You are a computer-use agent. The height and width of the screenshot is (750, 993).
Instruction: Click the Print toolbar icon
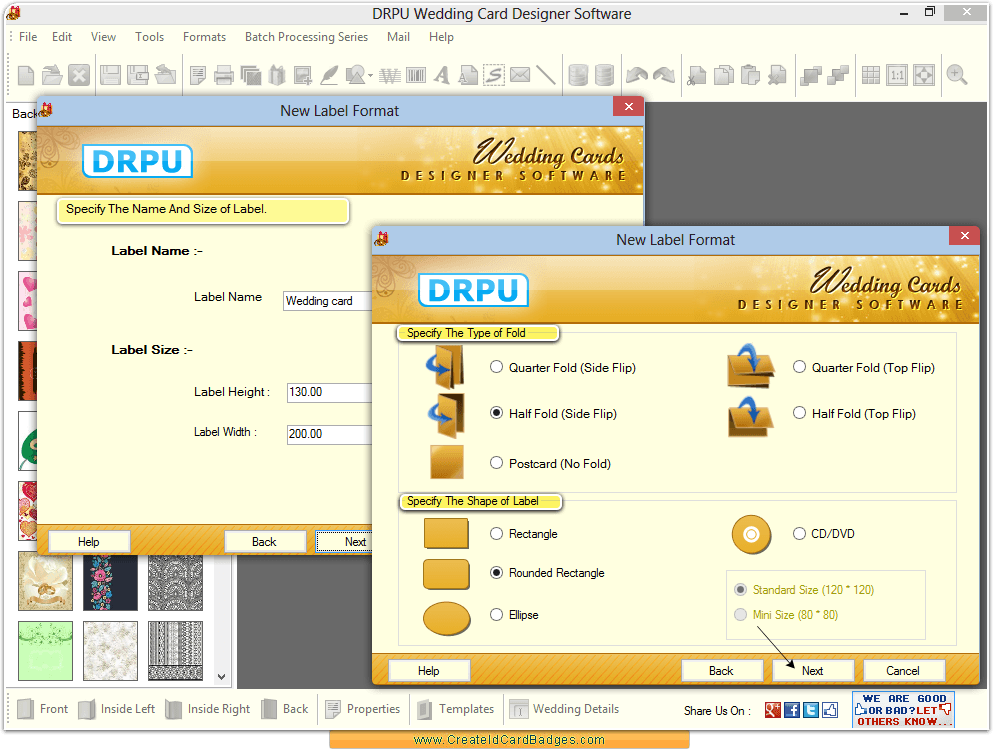[224, 75]
